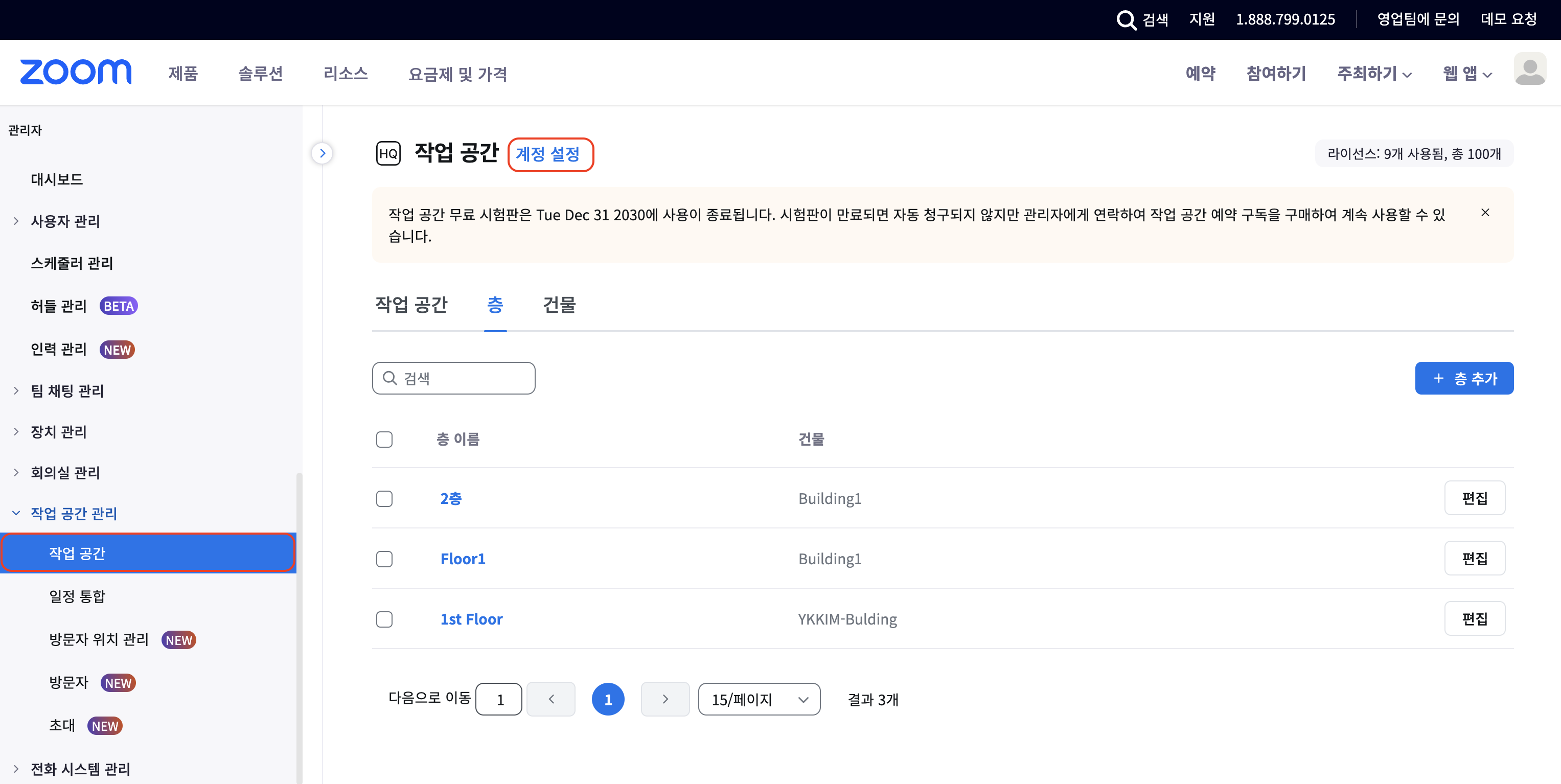
Task: Collapse 작업 공간 관리 section
Action: tap(16, 513)
